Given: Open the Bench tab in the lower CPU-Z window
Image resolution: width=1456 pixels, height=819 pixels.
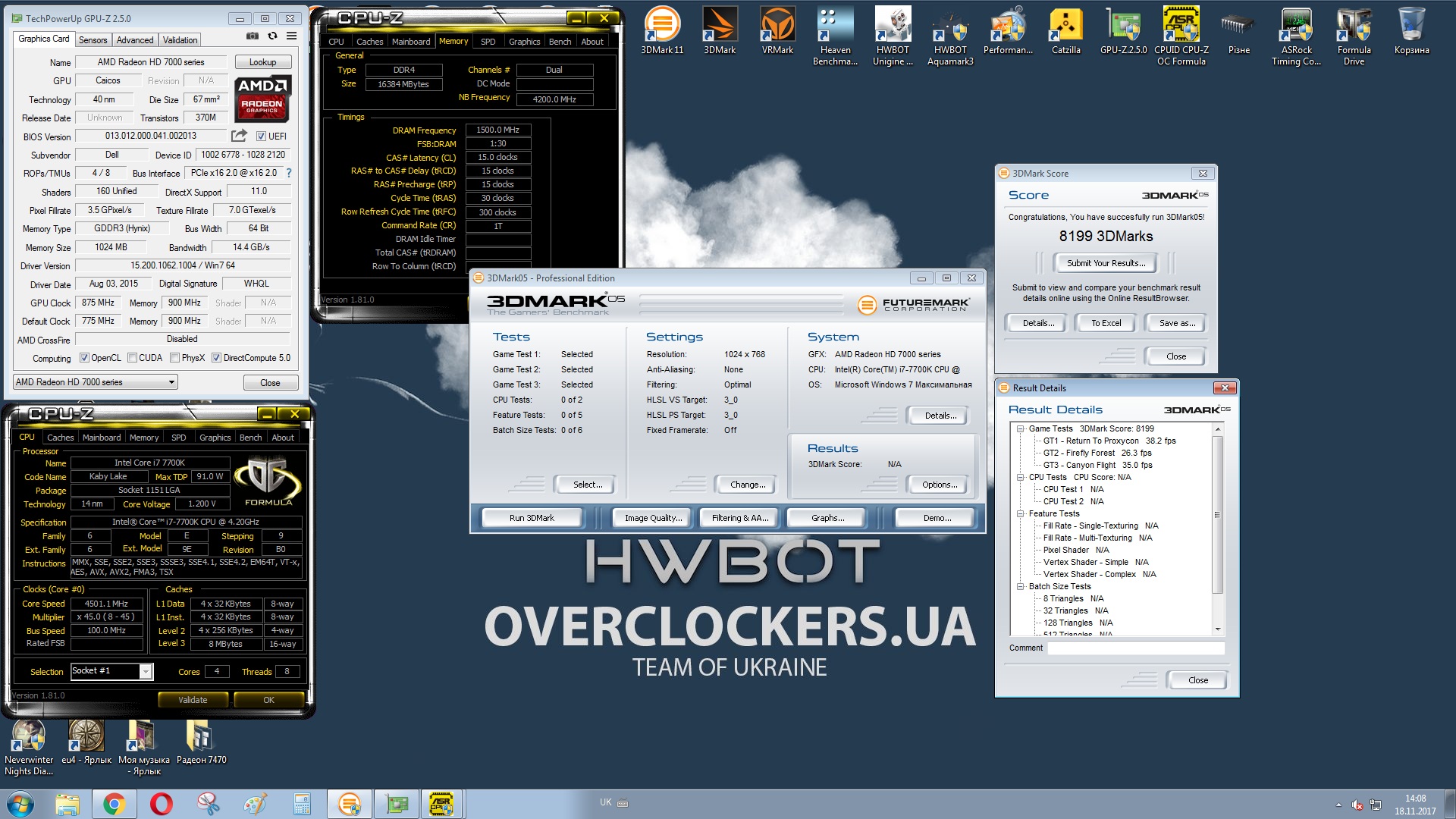Looking at the screenshot, I should (x=250, y=438).
